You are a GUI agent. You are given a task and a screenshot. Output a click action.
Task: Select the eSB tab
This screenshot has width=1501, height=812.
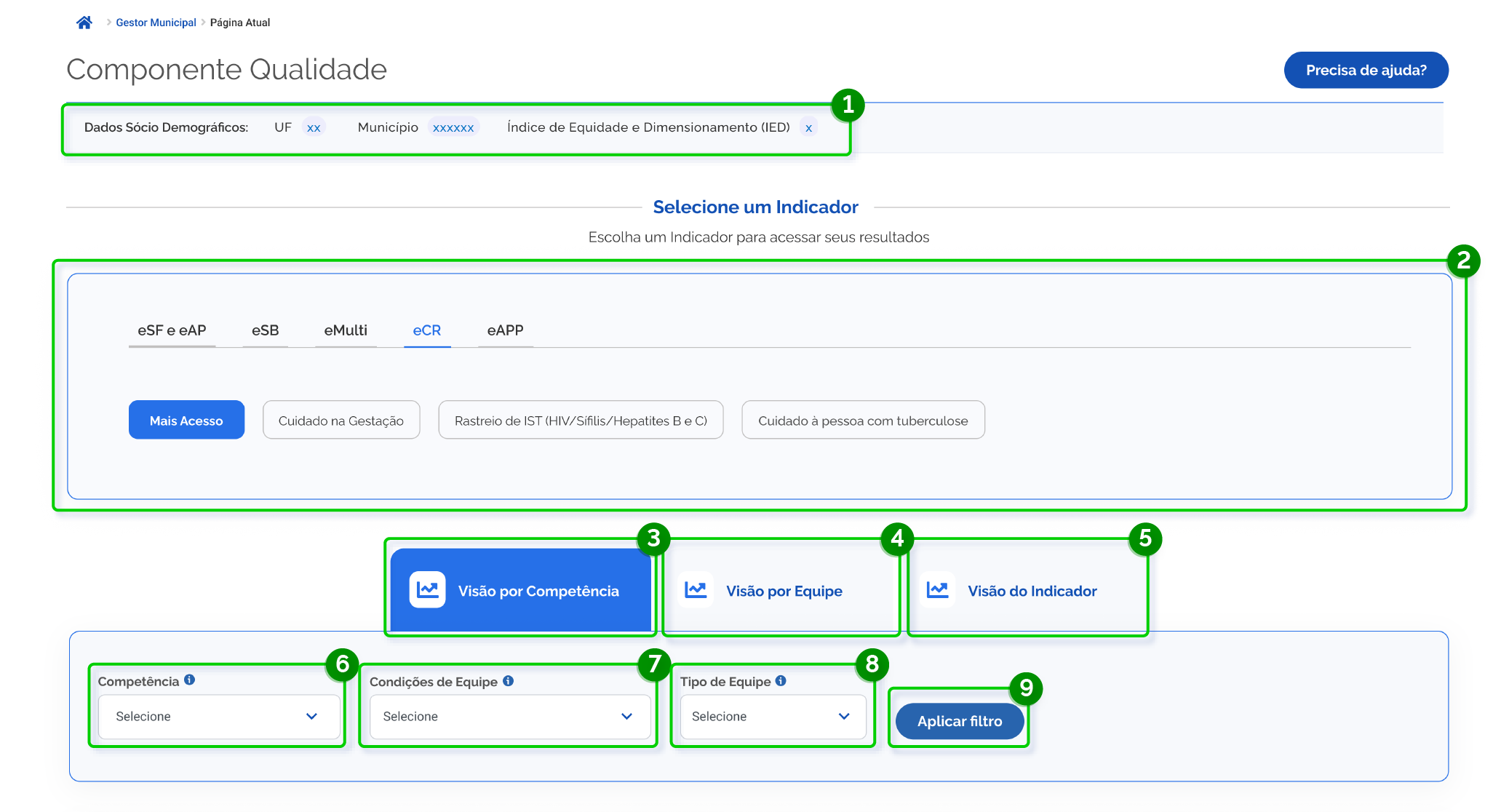click(x=265, y=330)
